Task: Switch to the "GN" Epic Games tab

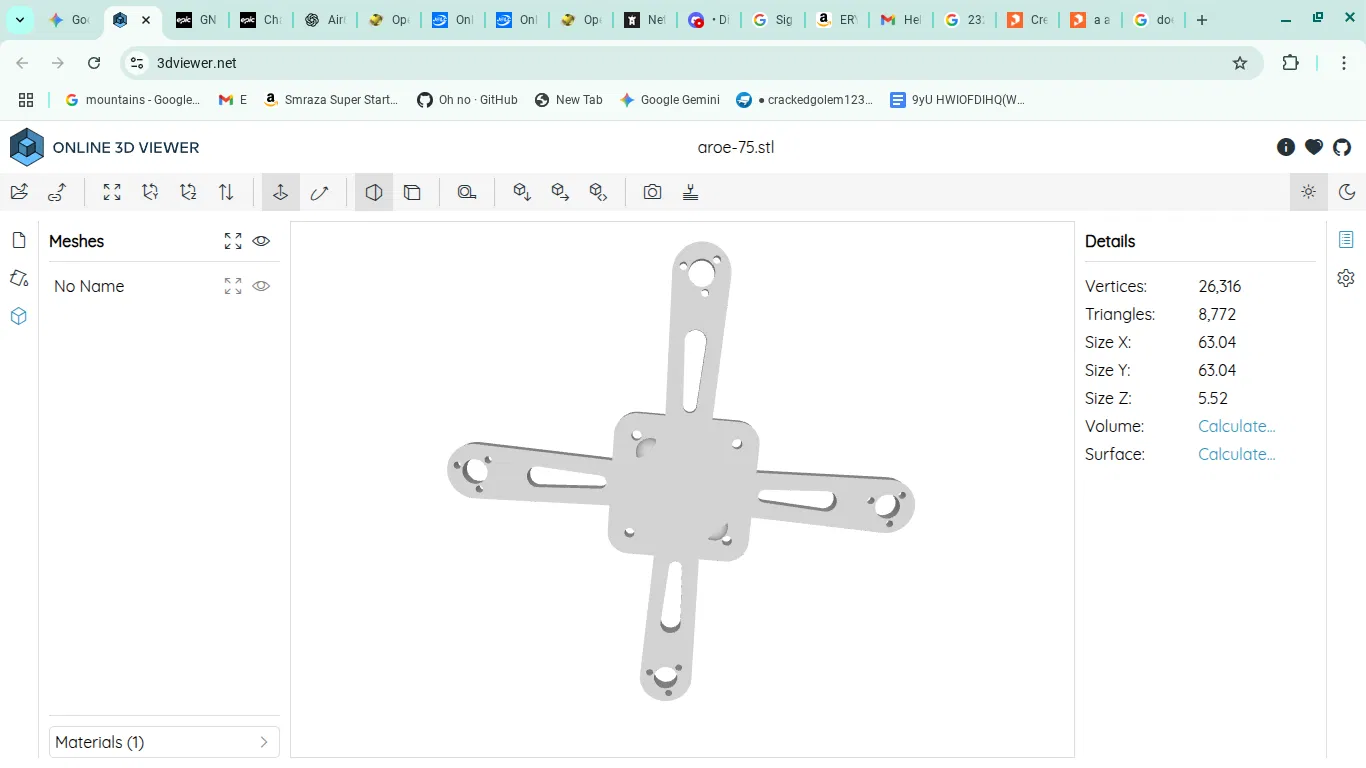Action: 196,20
